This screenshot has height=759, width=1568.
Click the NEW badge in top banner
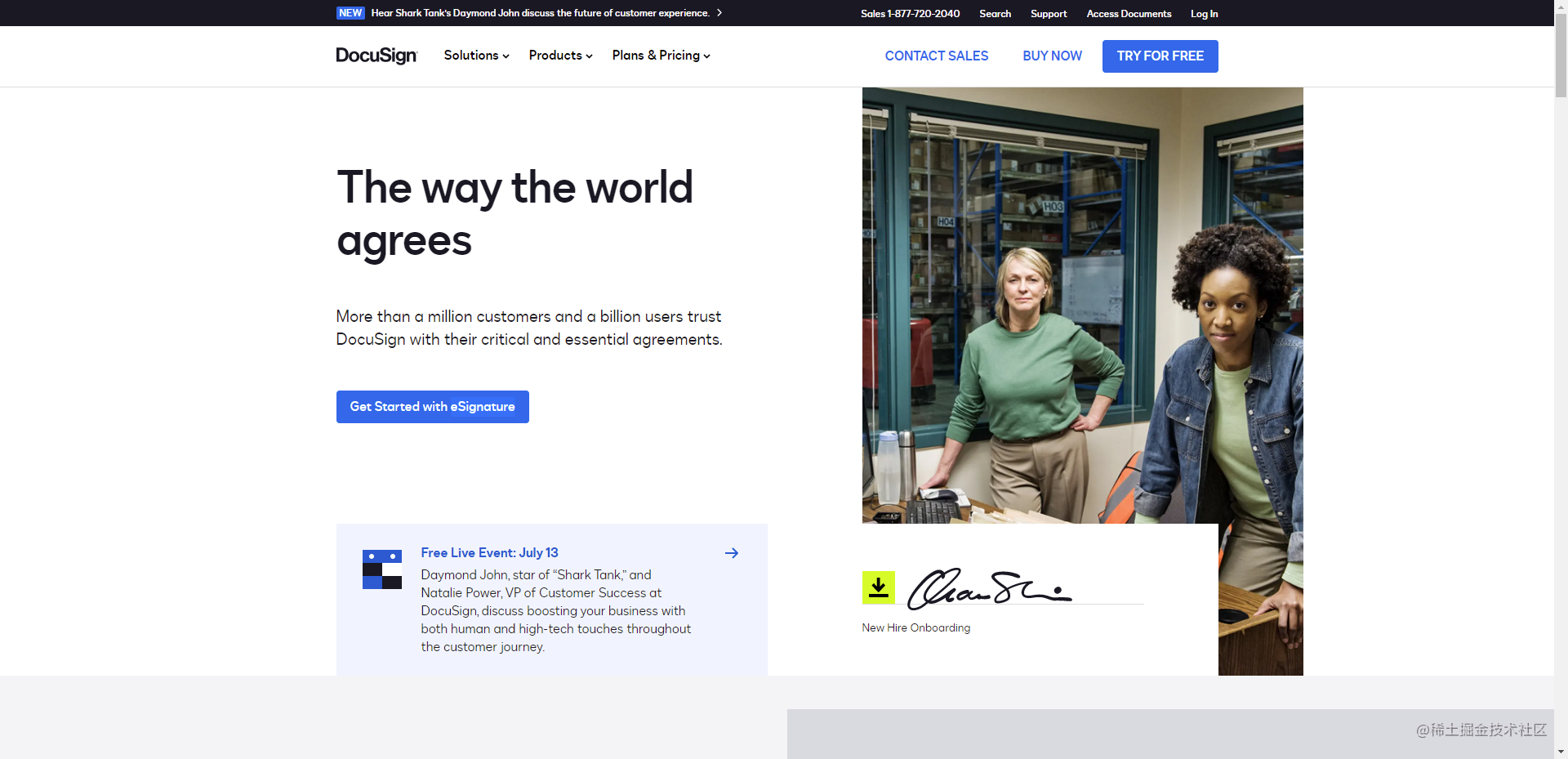point(350,13)
